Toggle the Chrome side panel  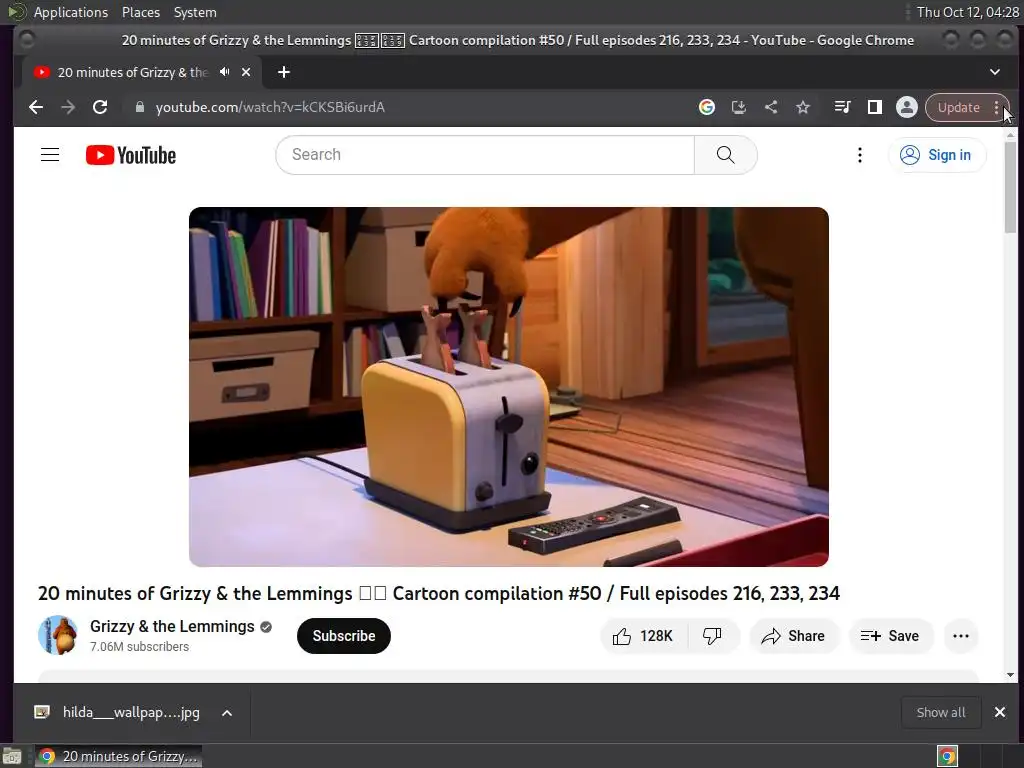[874, 107]
